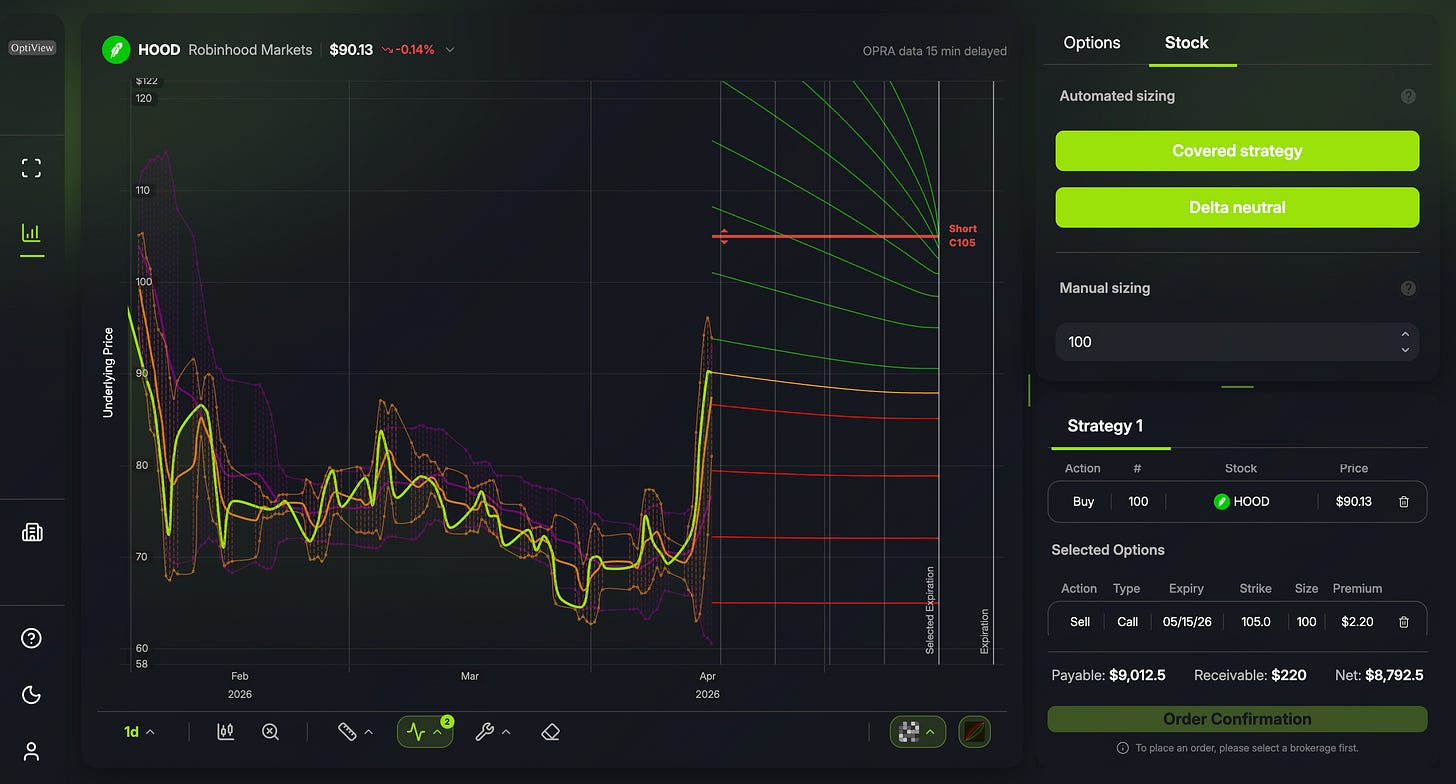The height and width of the screenshot is (784, 1456).
Task: Click the 05/15/26 expiry value
Action: (1187, 622)
